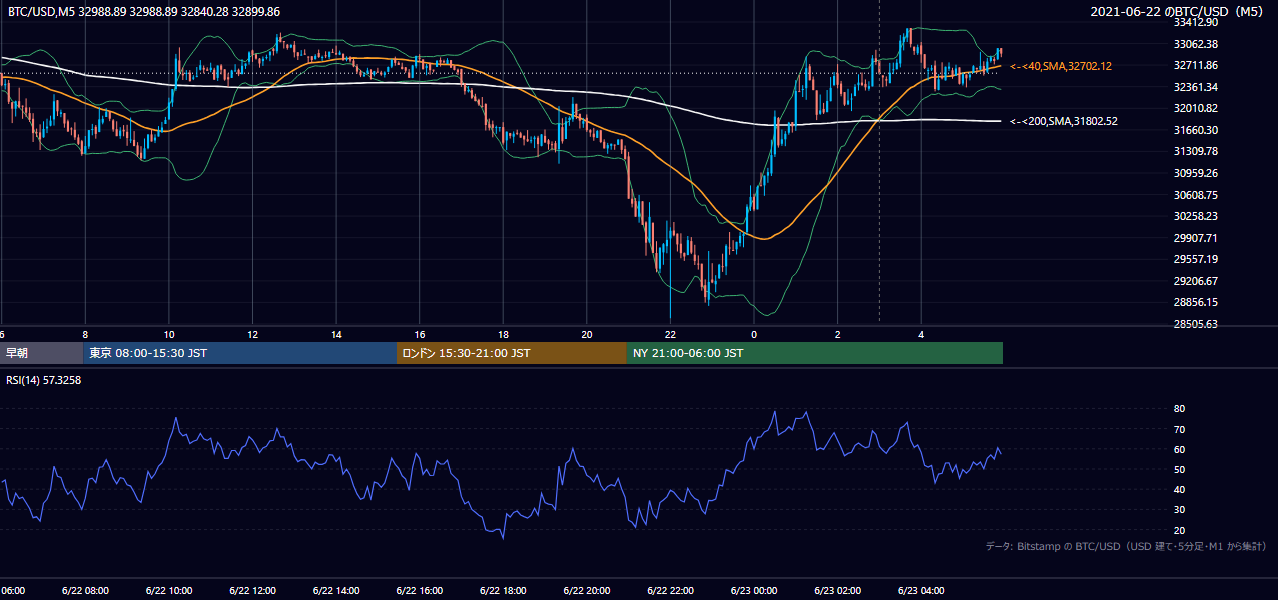The width and height of the screenshot is (1278, 600).
Task: Click price axis value 33412.90
Action: pyautogui.click(x=1195, y=22)
